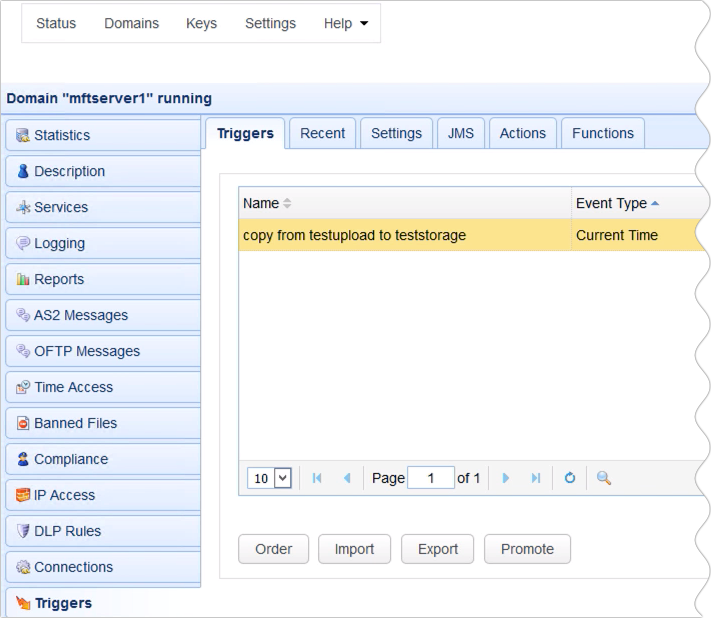Switch to the Recent tab
This screenshot has width=711, height=618.
click(322, 133)
